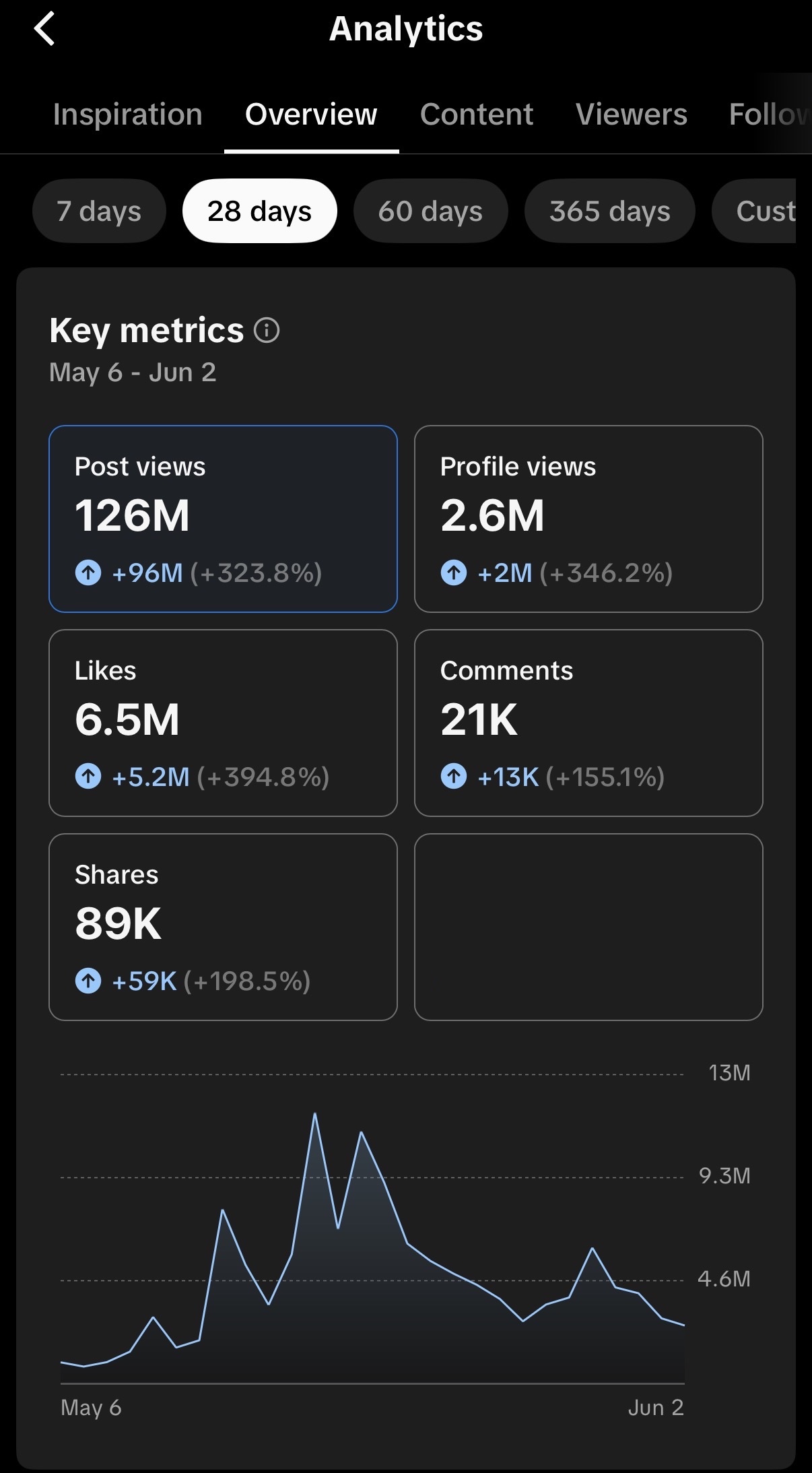
Task: Tap the May 6 chart start label
Action: (x=91, y=1408)
